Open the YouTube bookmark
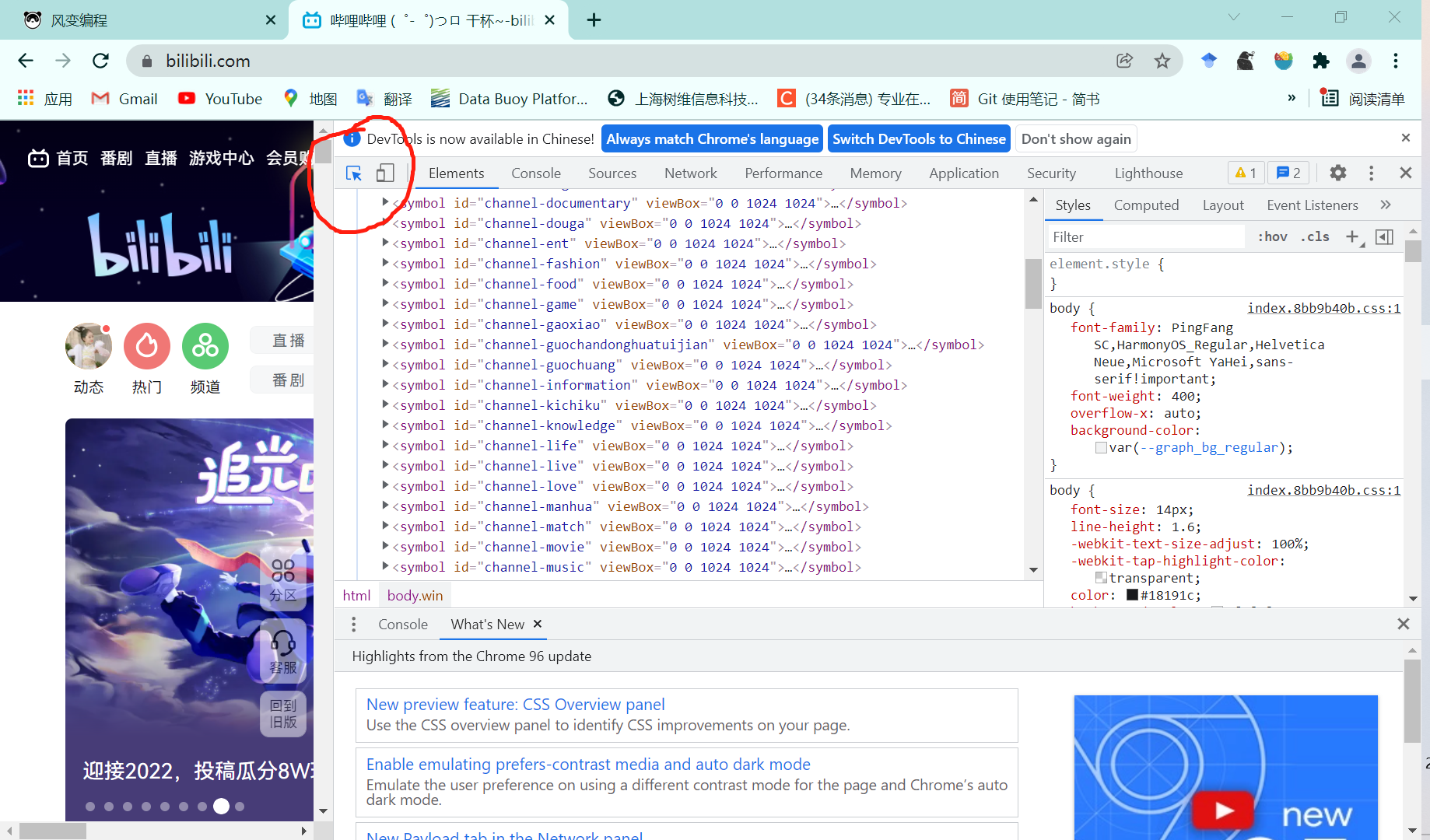1430x840 pixels. [x=220, y=99]
